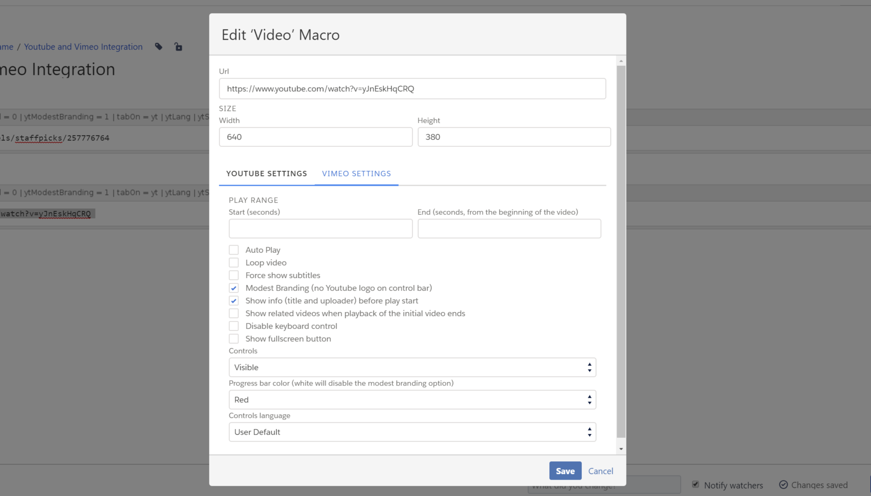Screen dimensions: 871x496
Task: Click the scrollbar down arrow in dialog
Action: point(621,449)
